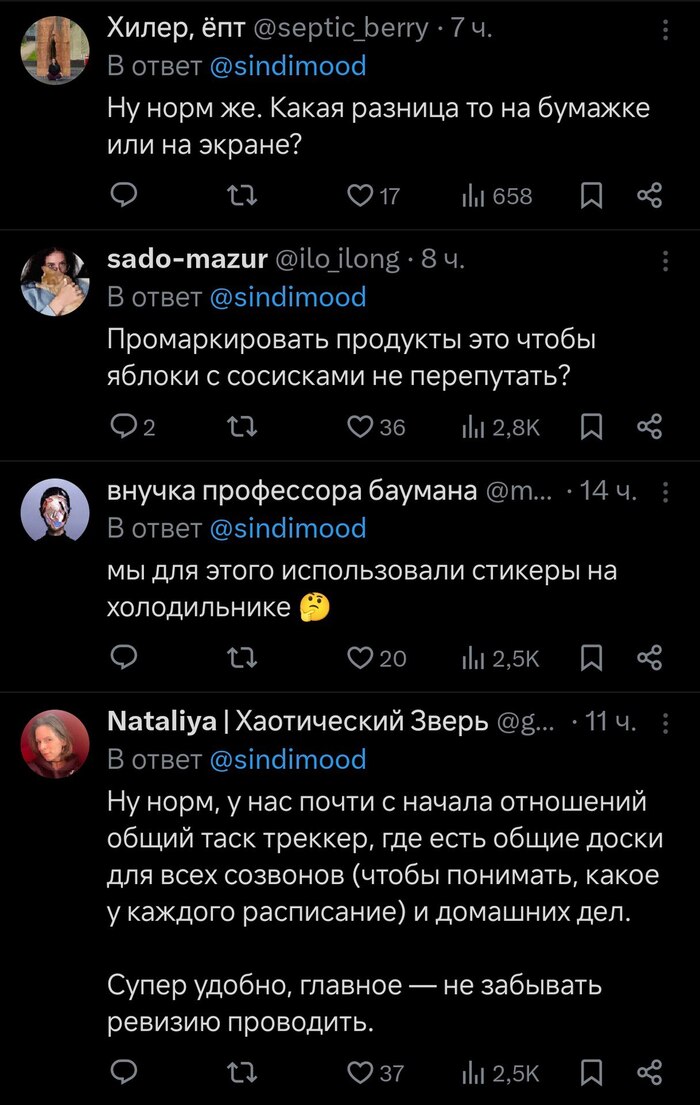Reply to Хилер, ёпт's tweet
This screenshot has width=700, height=1105.
(122, 196)
